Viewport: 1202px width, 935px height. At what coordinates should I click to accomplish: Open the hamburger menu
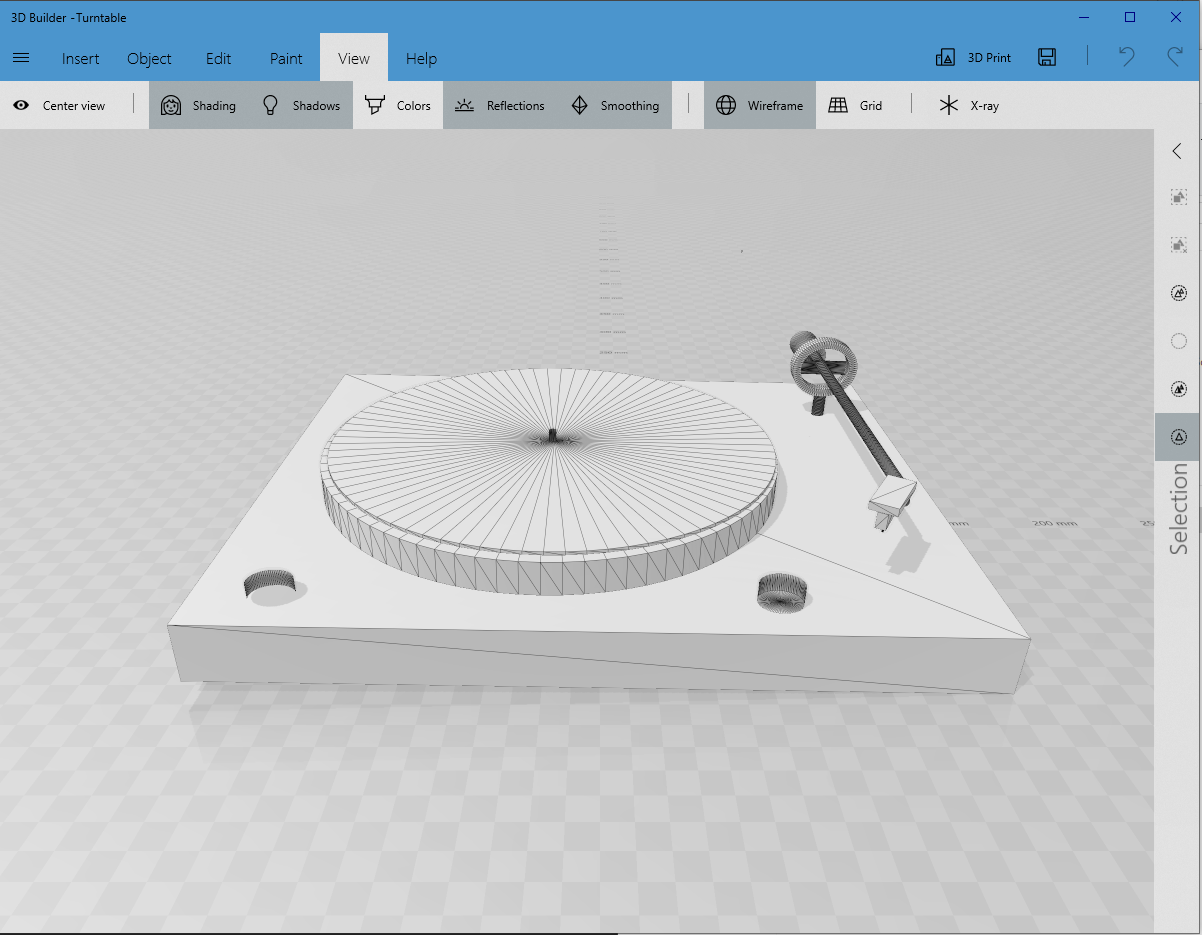point(20,58)
